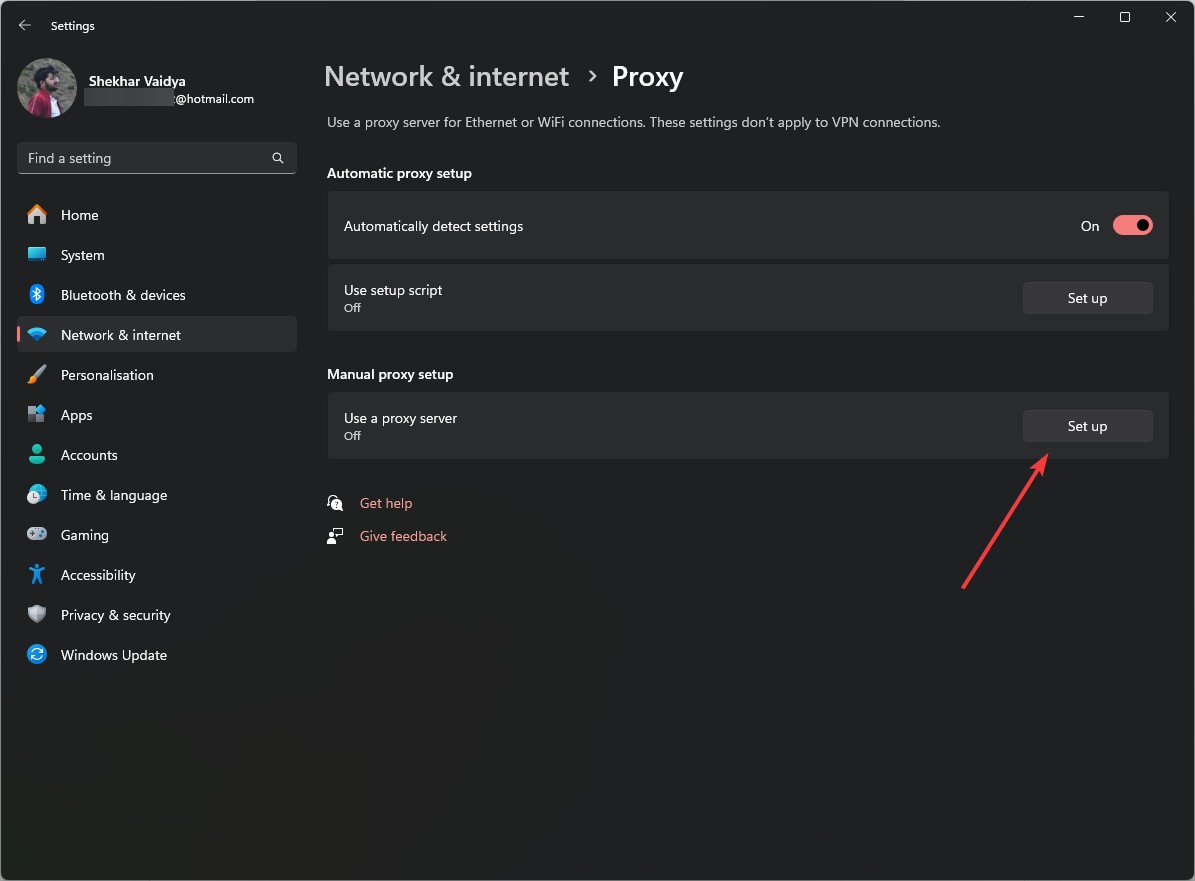Click the back arrow at top left
Viewport: 1195px width, 881px height.
[x=24, y=25]
